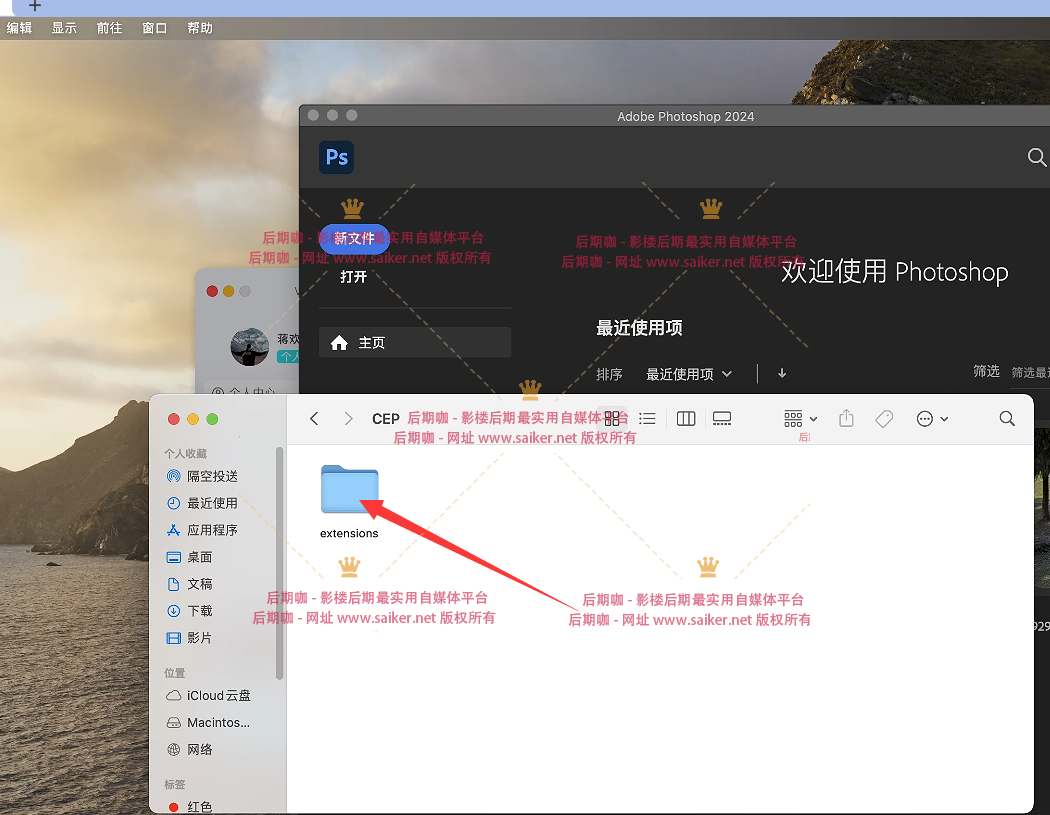Image resolution: width=1050 pixels, height=815 pixels.
Task: Click the CEP folder title in Finder
Action: point(386,419)
